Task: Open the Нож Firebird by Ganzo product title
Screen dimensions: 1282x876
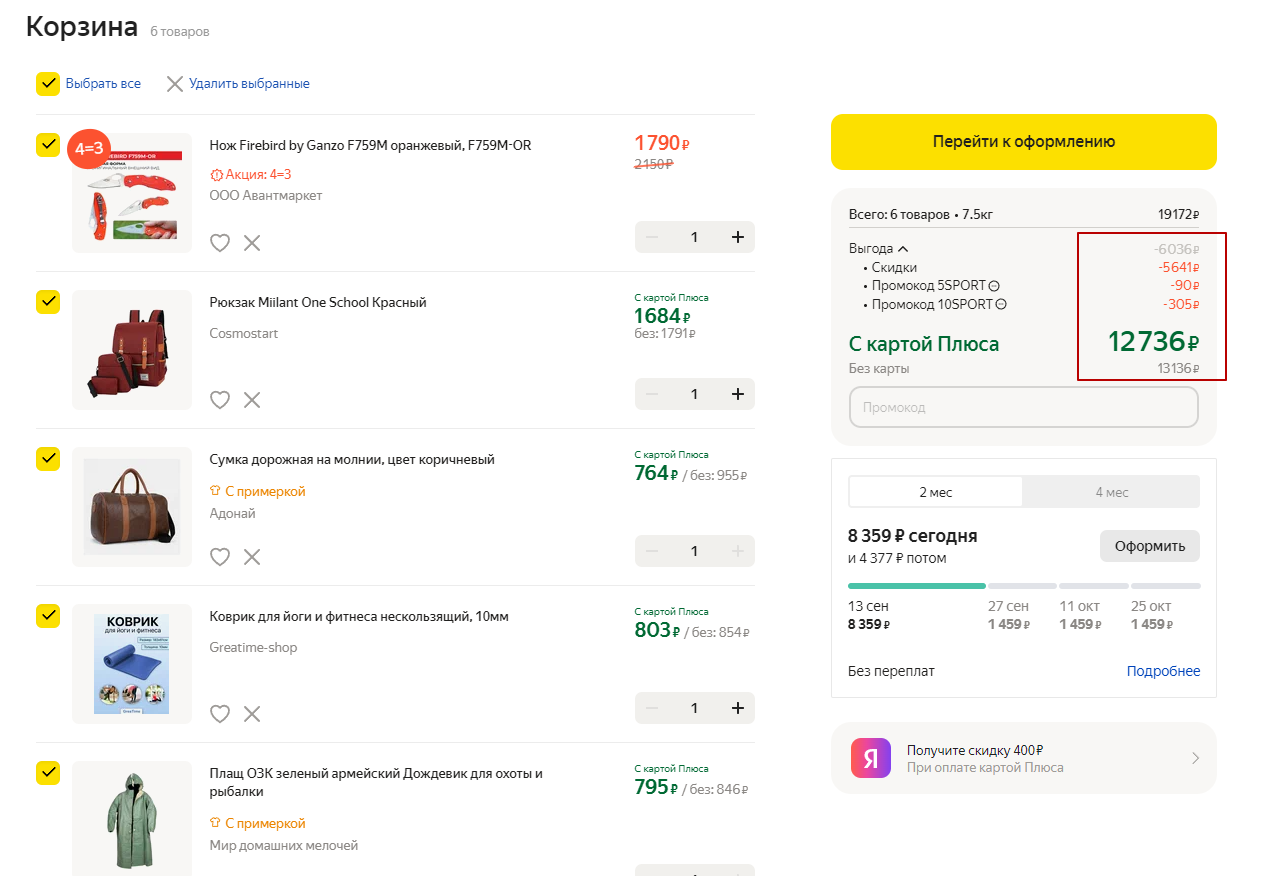Action: (370, 145)
